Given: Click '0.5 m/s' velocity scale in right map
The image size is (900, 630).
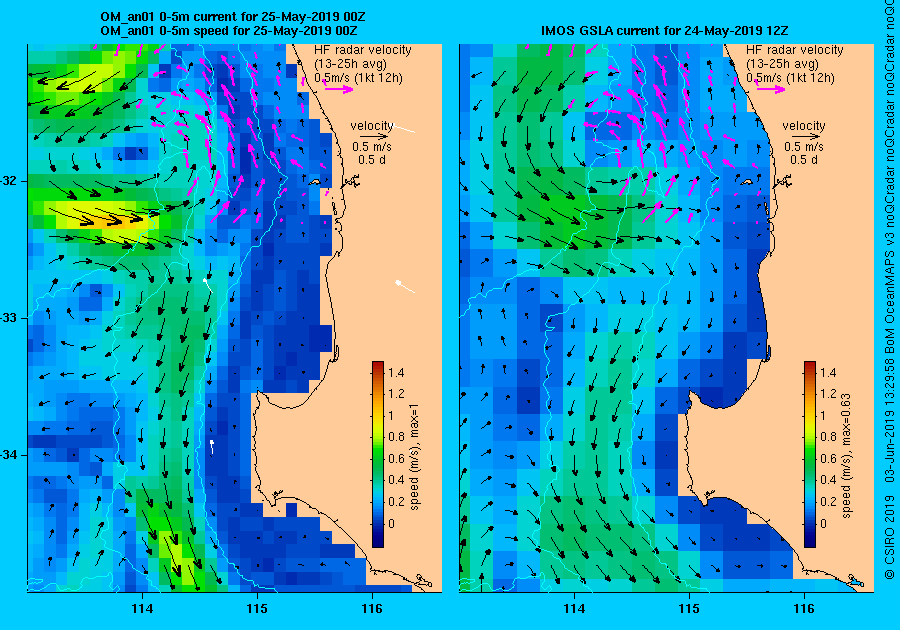Looking at the screenshot, I should [804, 147].
